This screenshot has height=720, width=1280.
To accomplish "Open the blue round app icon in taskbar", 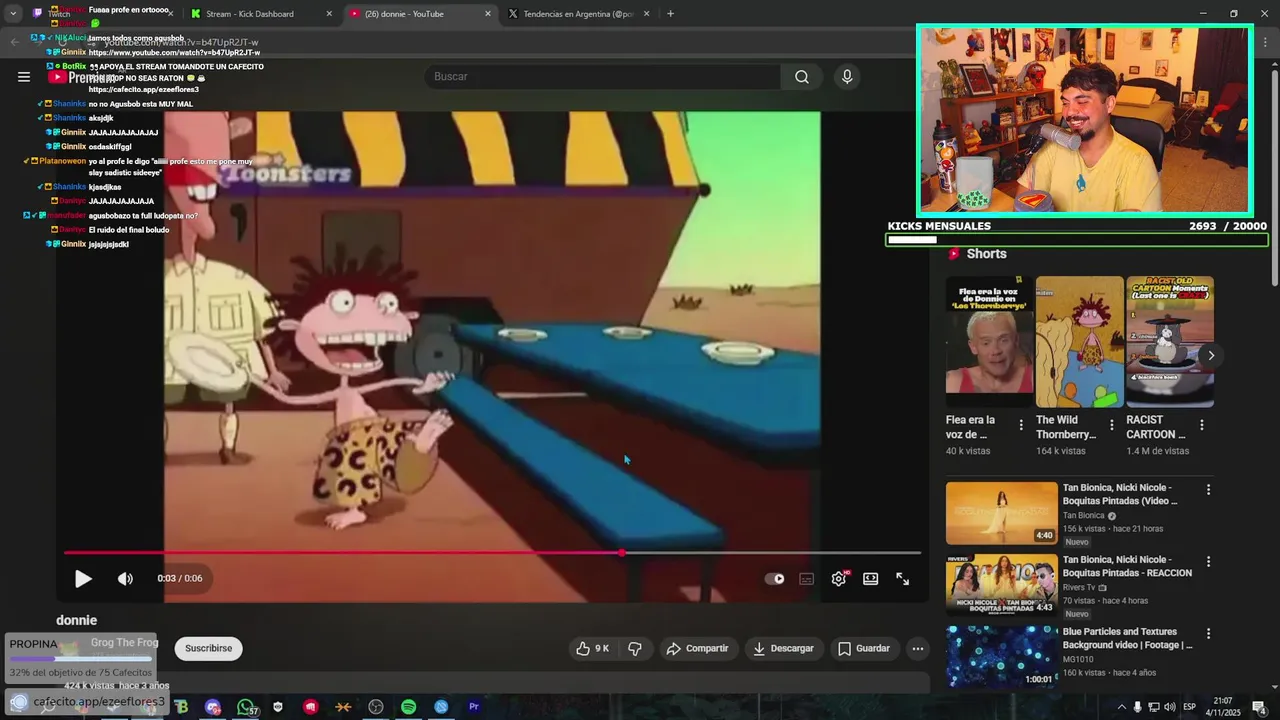I will 441,707.
